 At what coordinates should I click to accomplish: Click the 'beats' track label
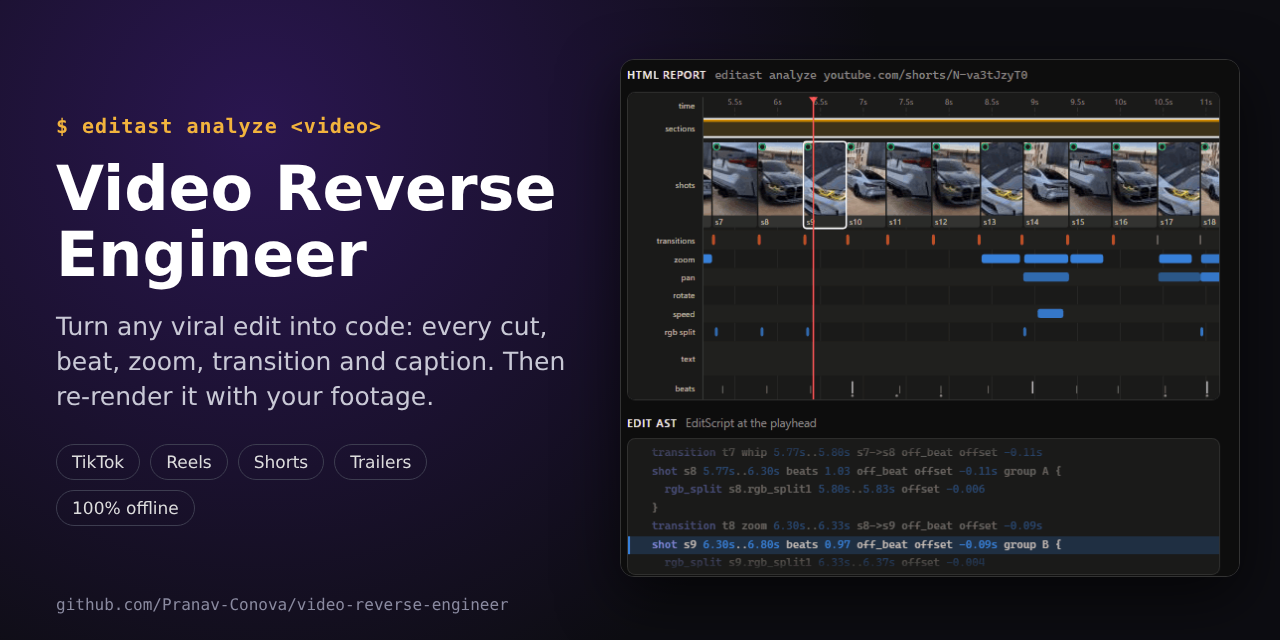click(684, 388)
